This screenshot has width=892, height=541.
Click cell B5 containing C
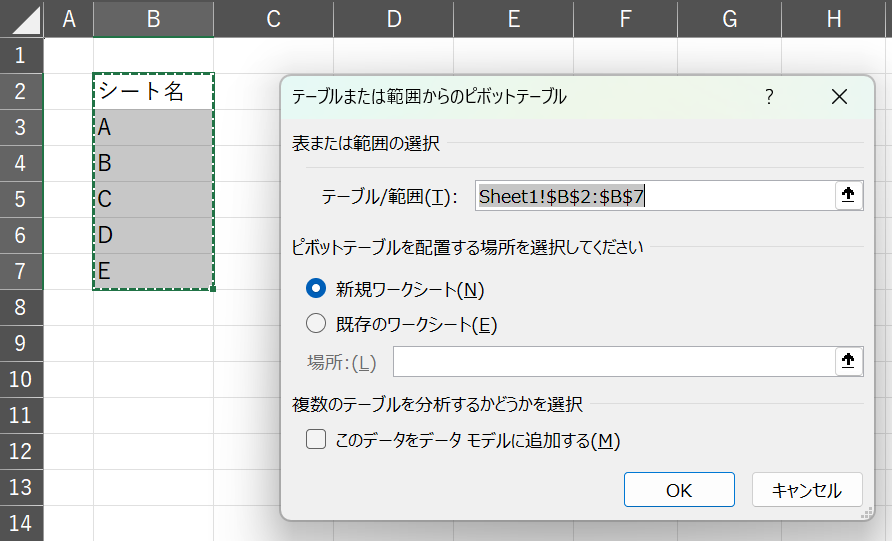pos(153,199)
